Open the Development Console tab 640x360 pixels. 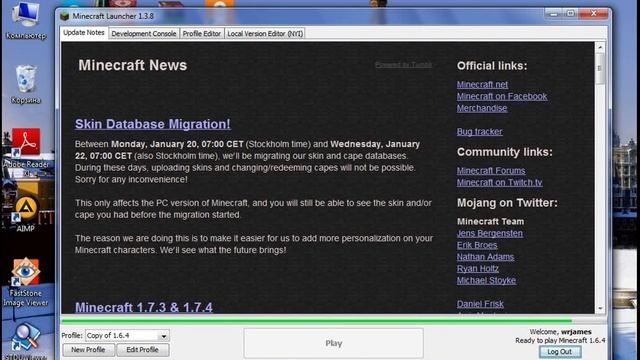(x=144, y=33)
